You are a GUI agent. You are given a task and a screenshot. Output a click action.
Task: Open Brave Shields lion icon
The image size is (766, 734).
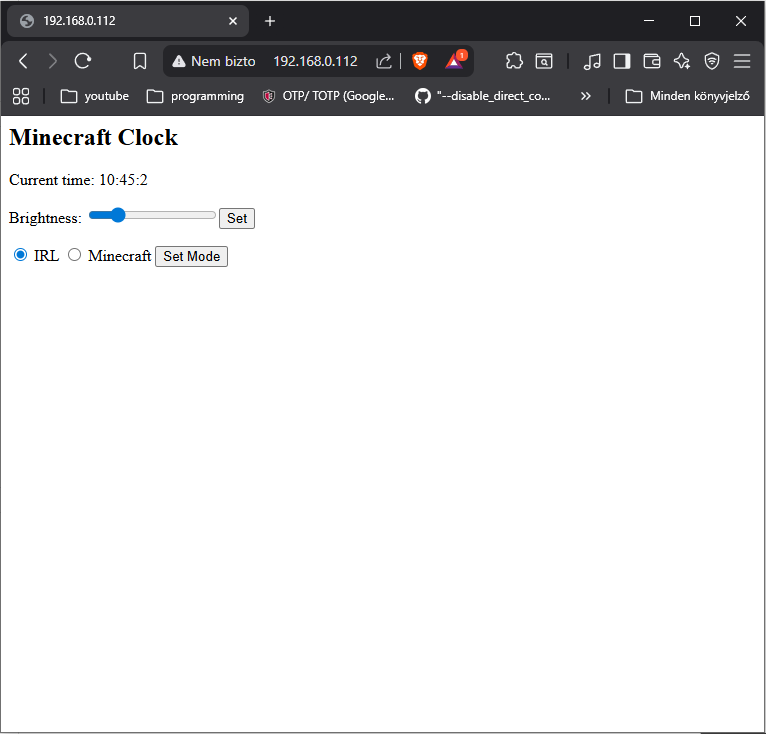pyautogui.click(x=420, y=61)
